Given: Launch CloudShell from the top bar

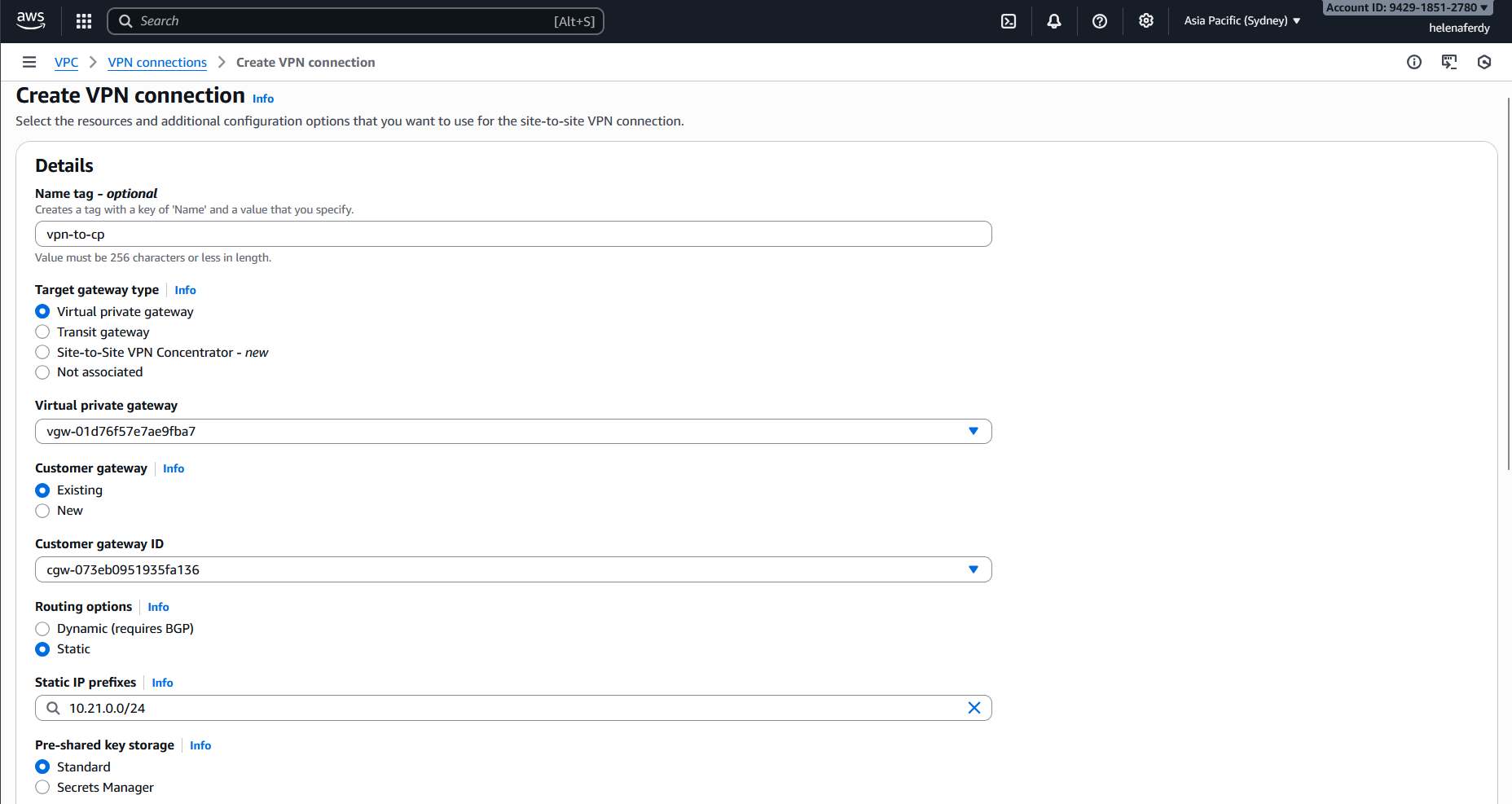Looking at the screenshot, I should pyautogui.click(x=1009, y=21).
